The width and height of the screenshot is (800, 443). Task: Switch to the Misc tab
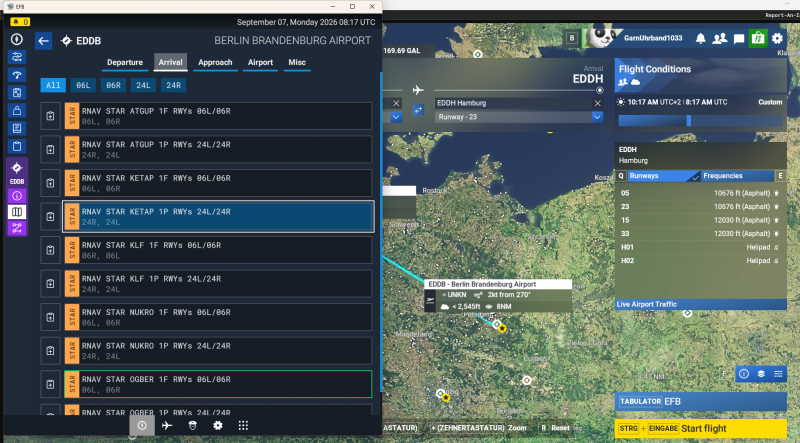tap(297, 62)
